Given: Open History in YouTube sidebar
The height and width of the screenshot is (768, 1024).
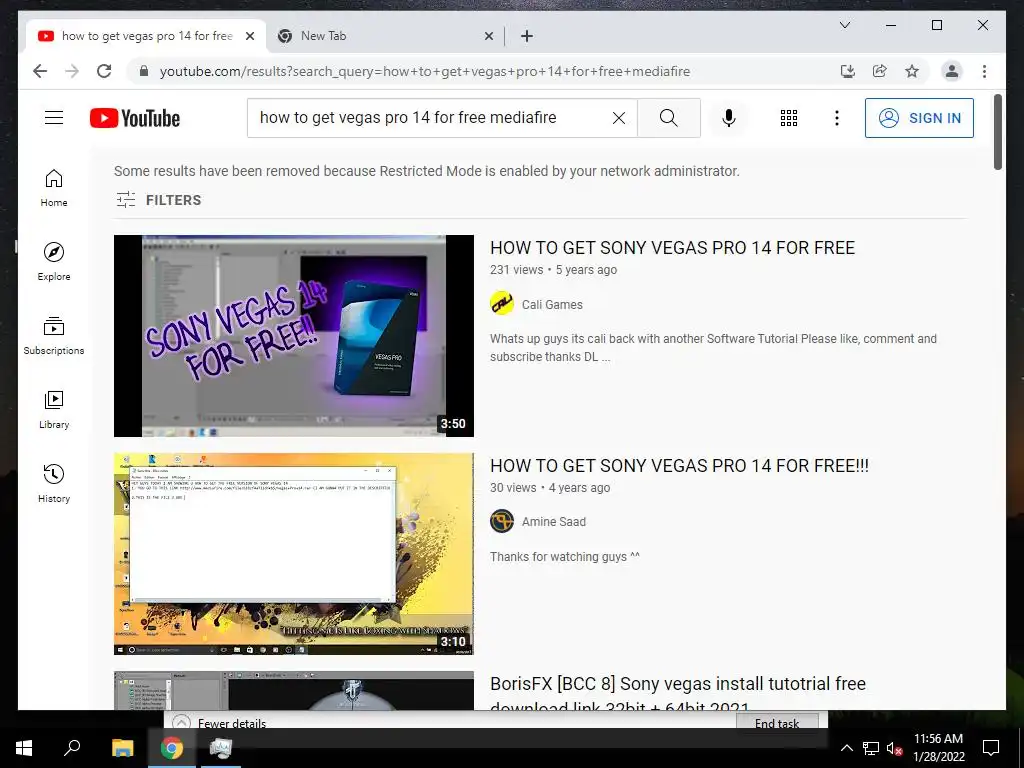Looking at the screenshot, I should tap(54, 483).
